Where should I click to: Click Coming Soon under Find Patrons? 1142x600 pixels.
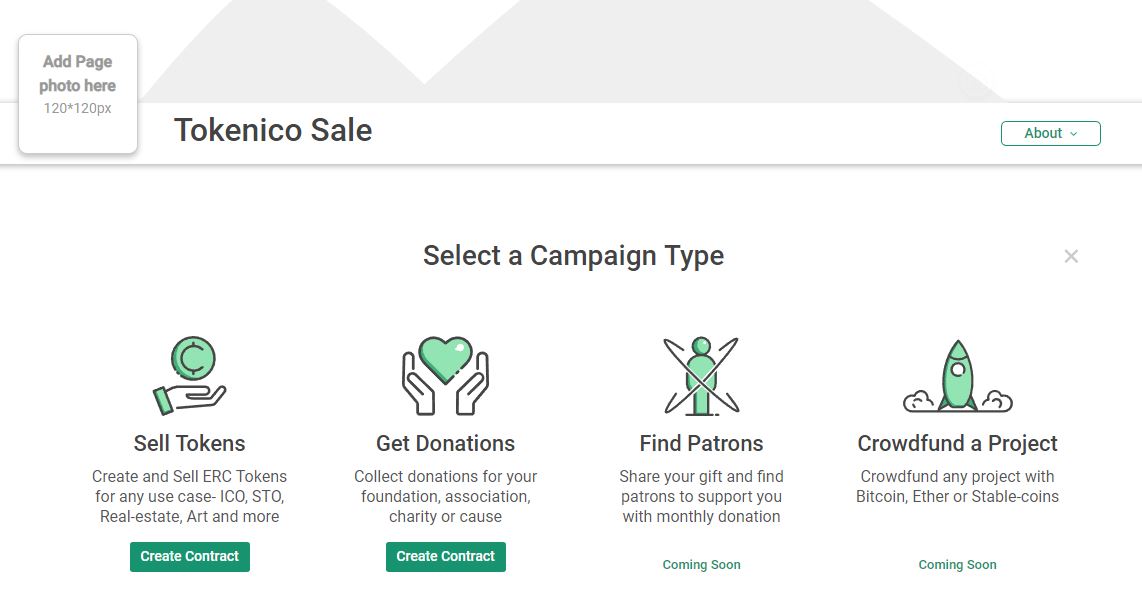point(701,564)
